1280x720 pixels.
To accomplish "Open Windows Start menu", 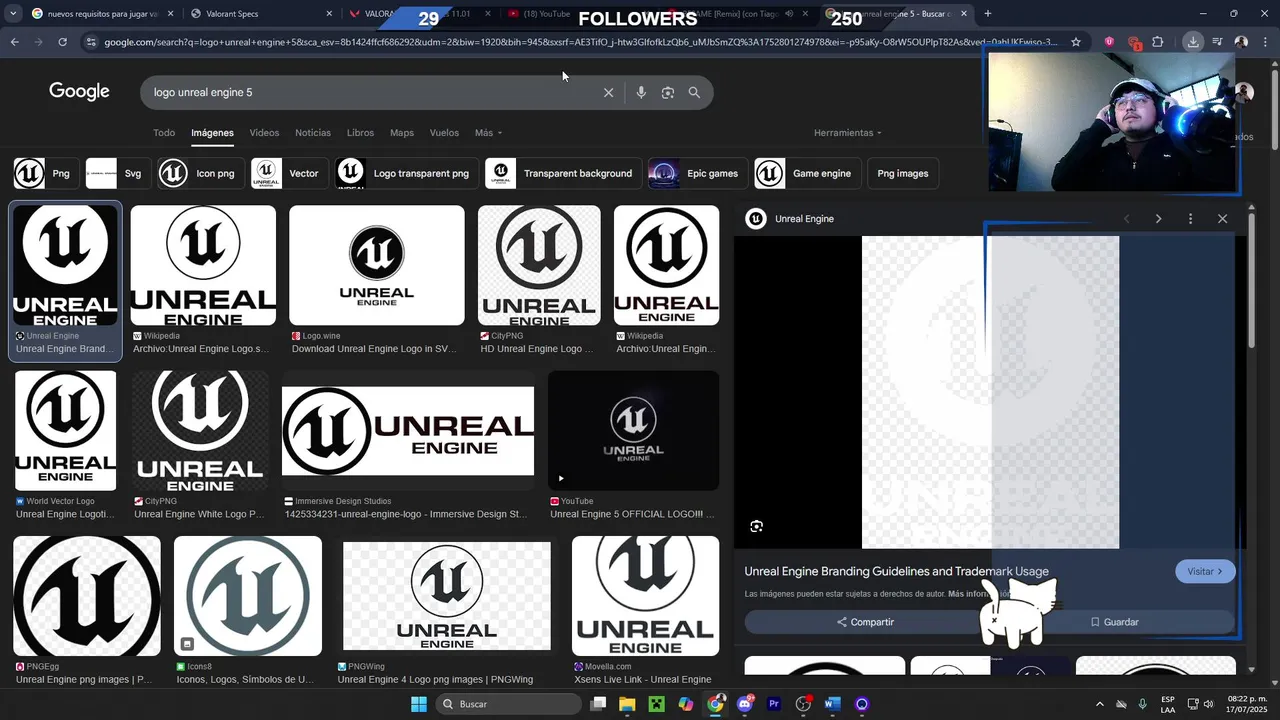I will click(x=418, y=704).
